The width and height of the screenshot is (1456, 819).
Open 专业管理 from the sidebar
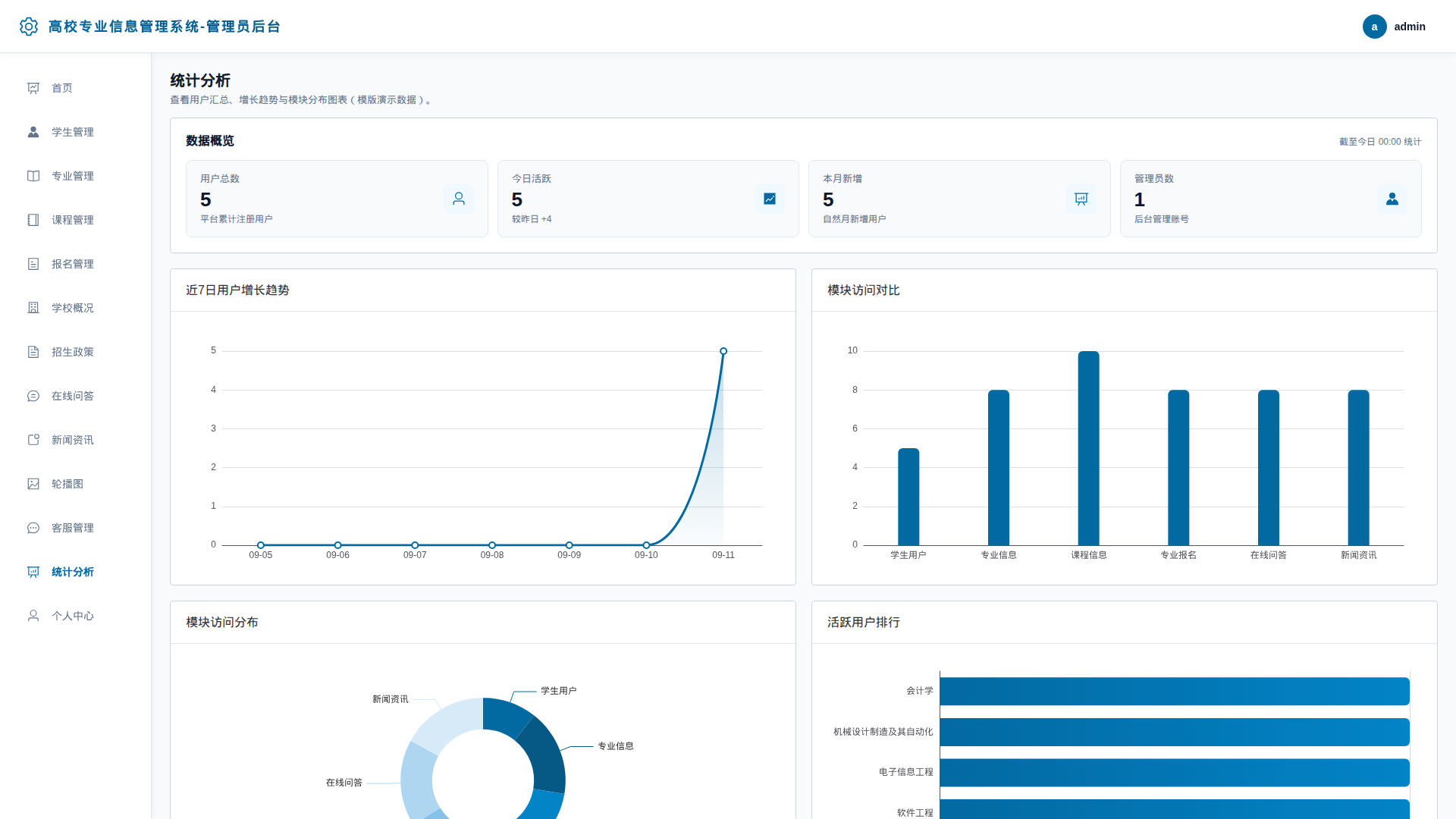coord(76,176)
